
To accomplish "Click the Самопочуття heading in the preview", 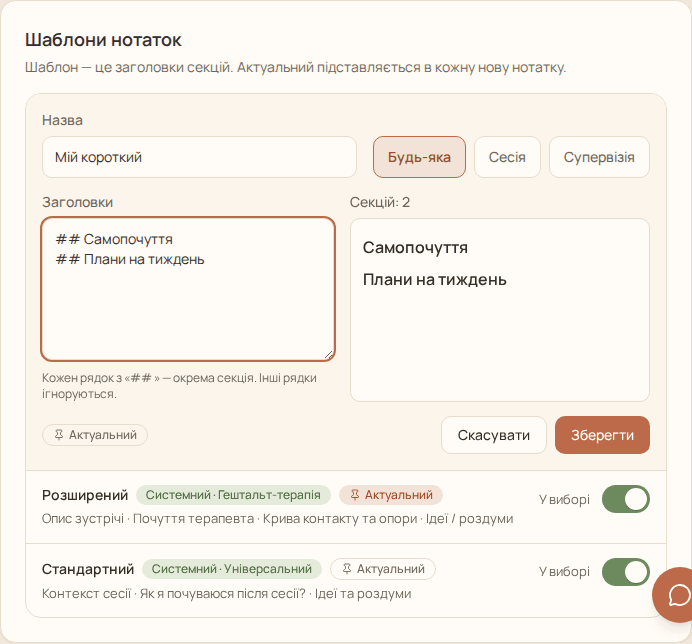I will coord(415,248).
